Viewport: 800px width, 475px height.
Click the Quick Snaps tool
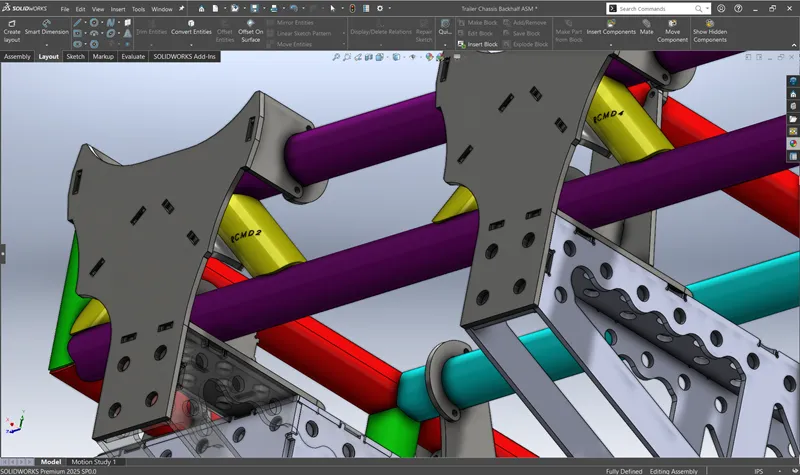point(445,28)
